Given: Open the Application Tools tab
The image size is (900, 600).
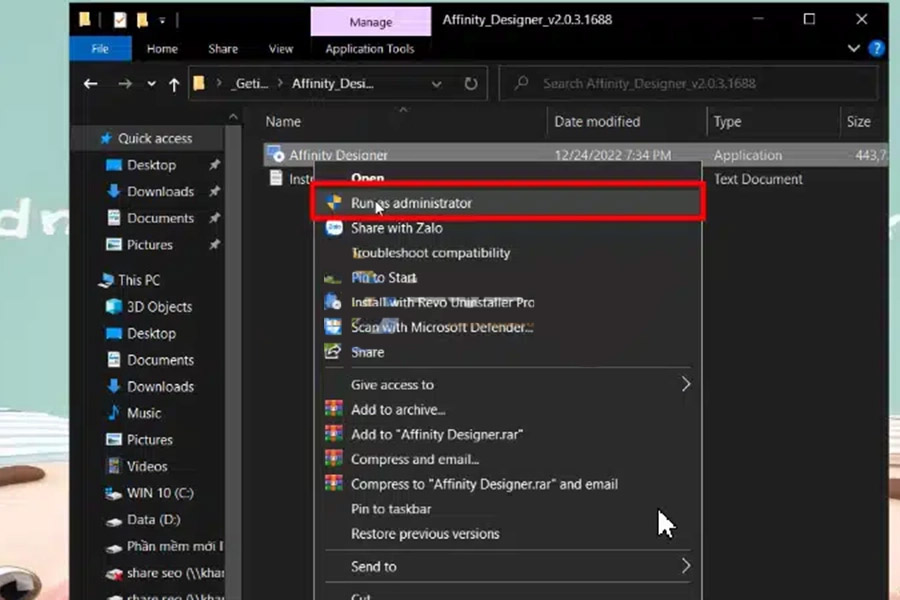Looking at the screenshot, I should point(370,49).
